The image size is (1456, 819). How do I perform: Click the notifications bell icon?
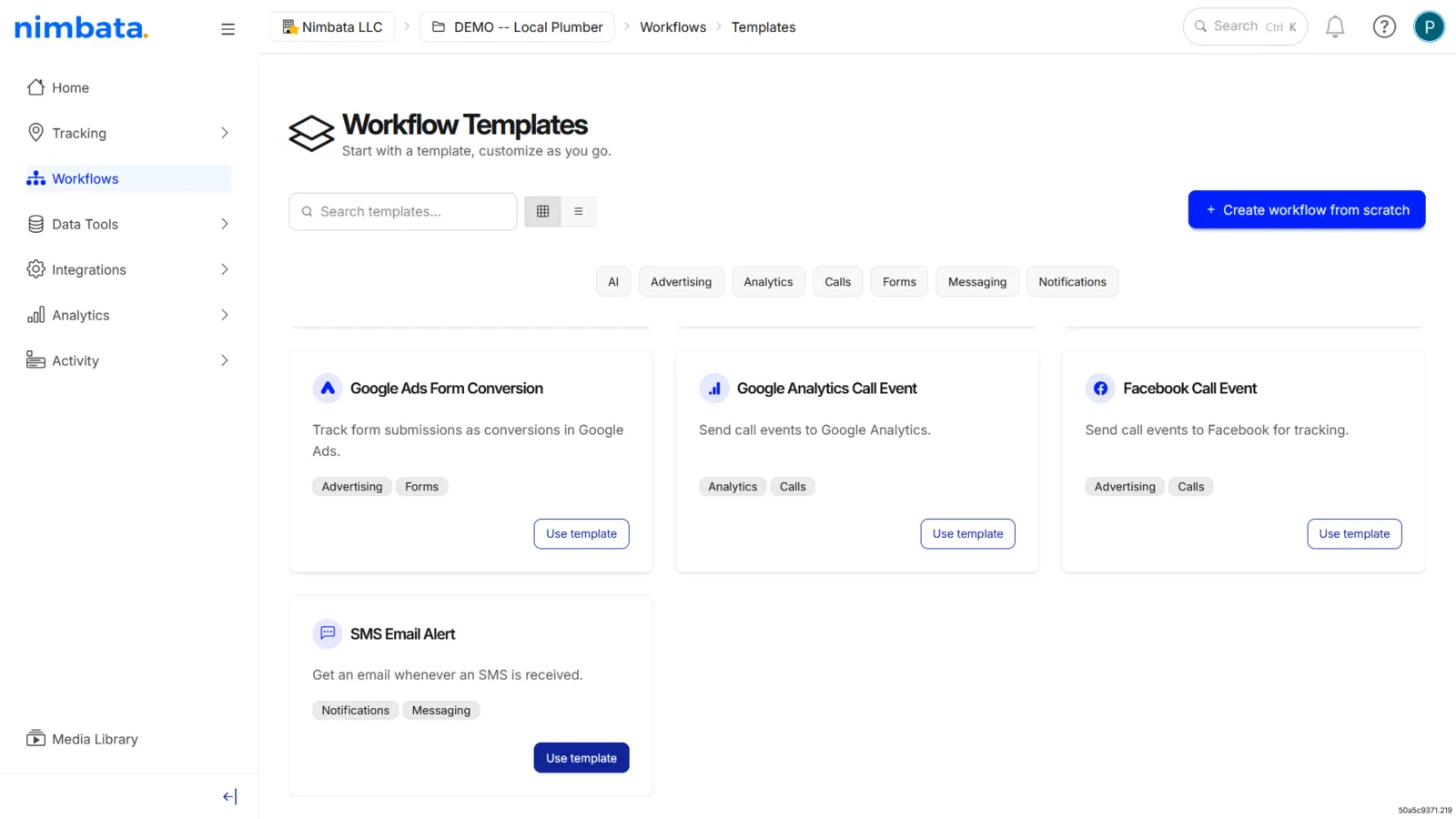pyautogui.click(x=1335, y=27)
